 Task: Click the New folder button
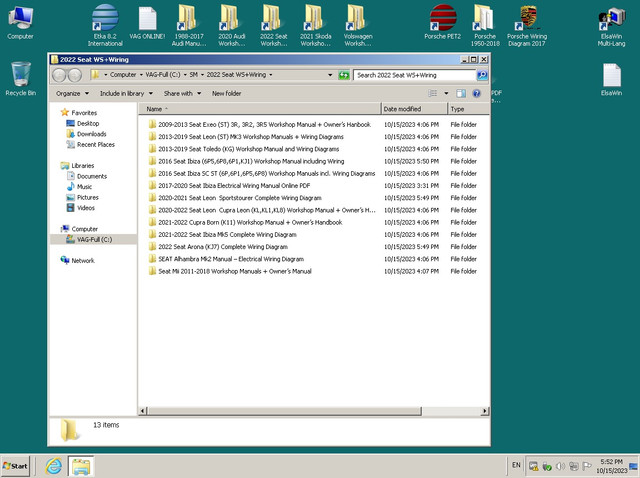coord(226,93)
